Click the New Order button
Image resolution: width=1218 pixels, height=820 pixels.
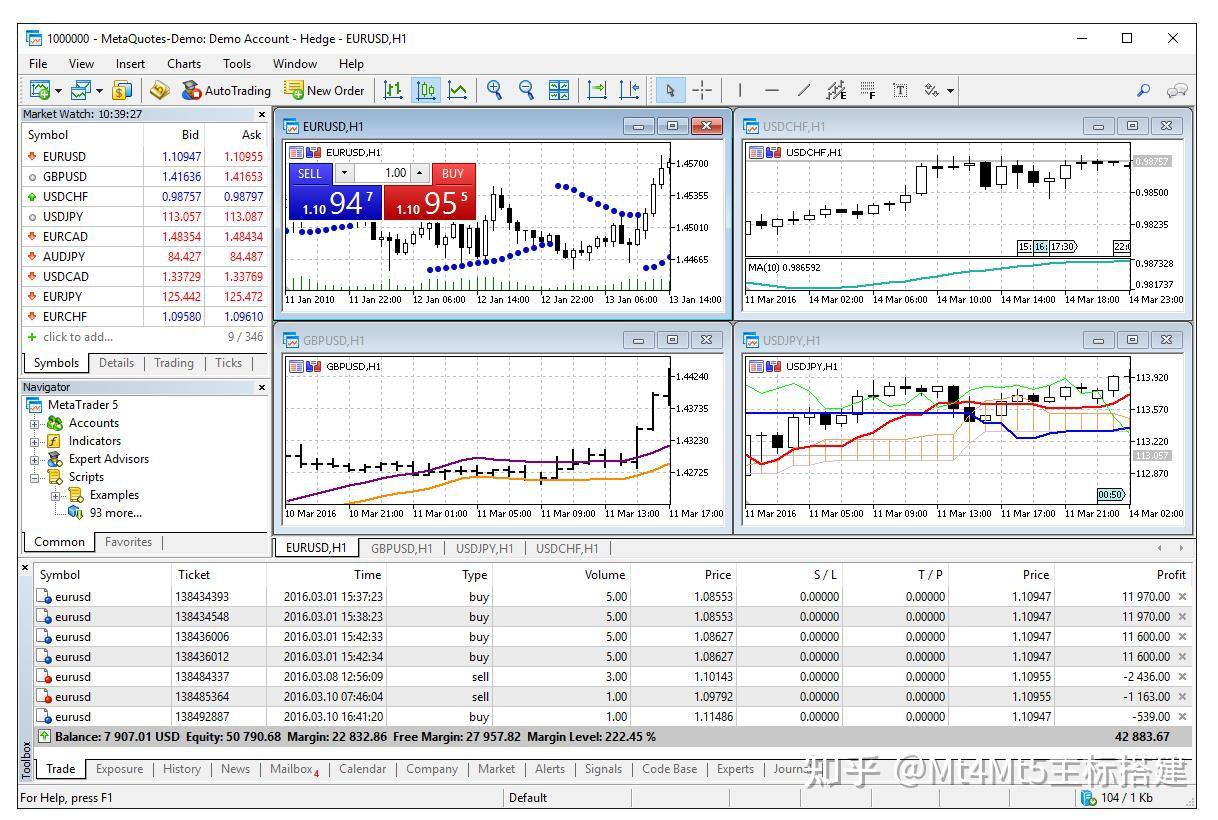(x=324, y=90)
